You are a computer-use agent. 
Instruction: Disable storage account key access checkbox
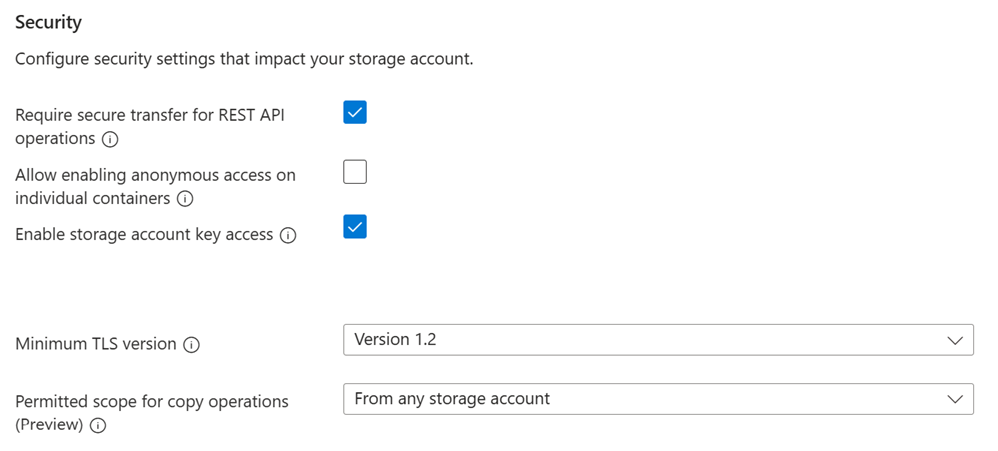click(x=355, y=226)
